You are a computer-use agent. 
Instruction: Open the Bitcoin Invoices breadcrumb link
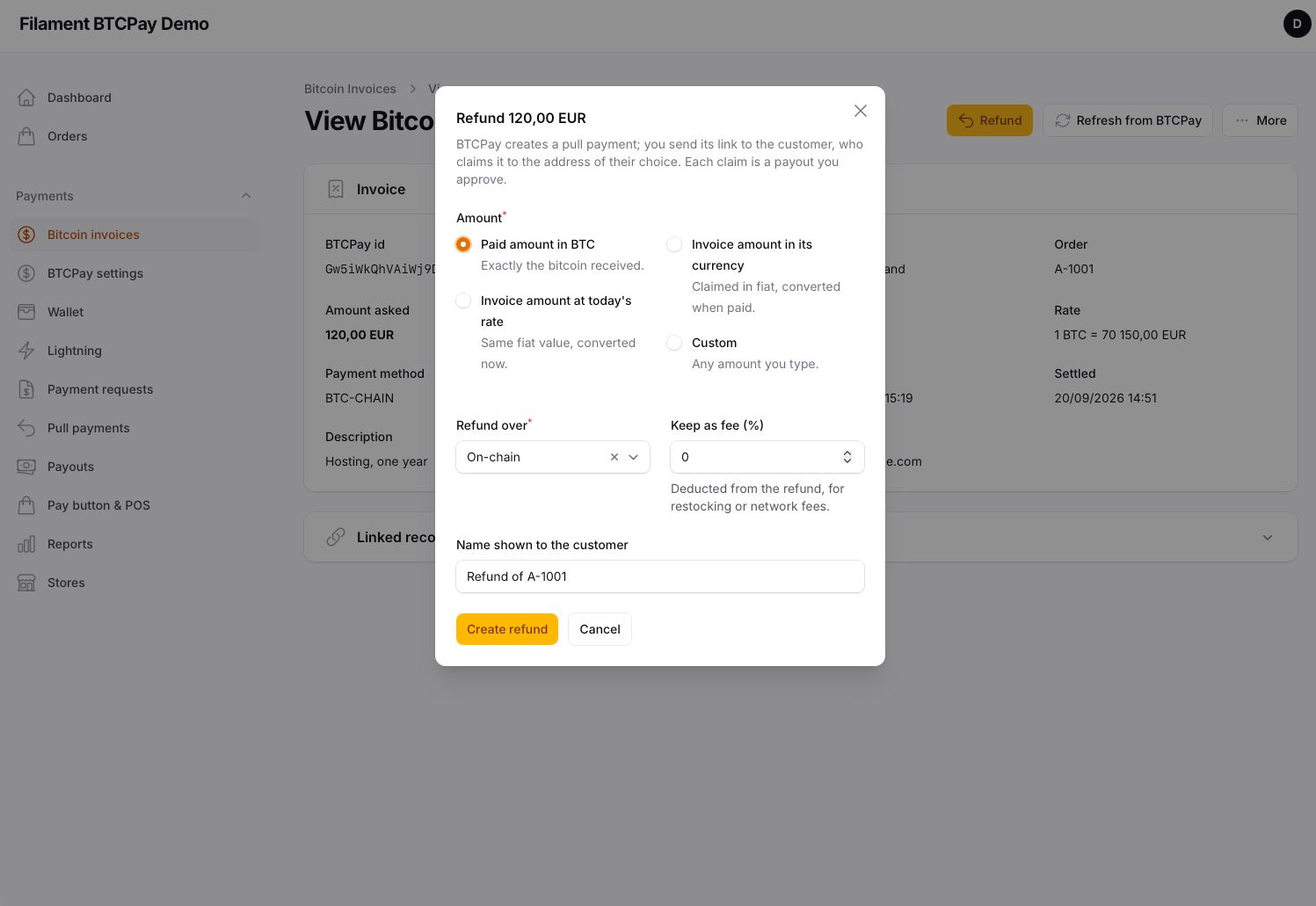(x=350, y=89)
